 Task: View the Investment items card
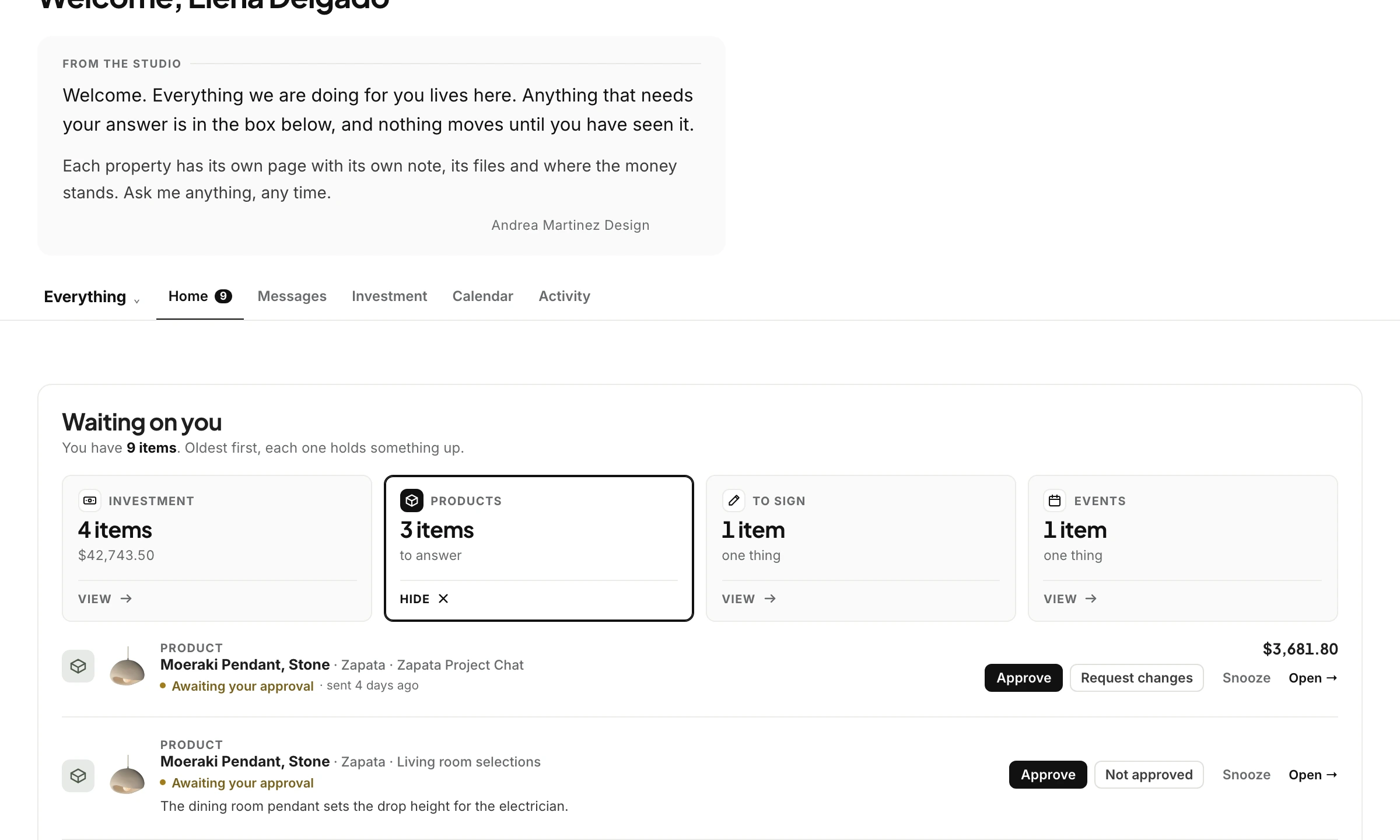pyautogui.click(x=105, y=599)
